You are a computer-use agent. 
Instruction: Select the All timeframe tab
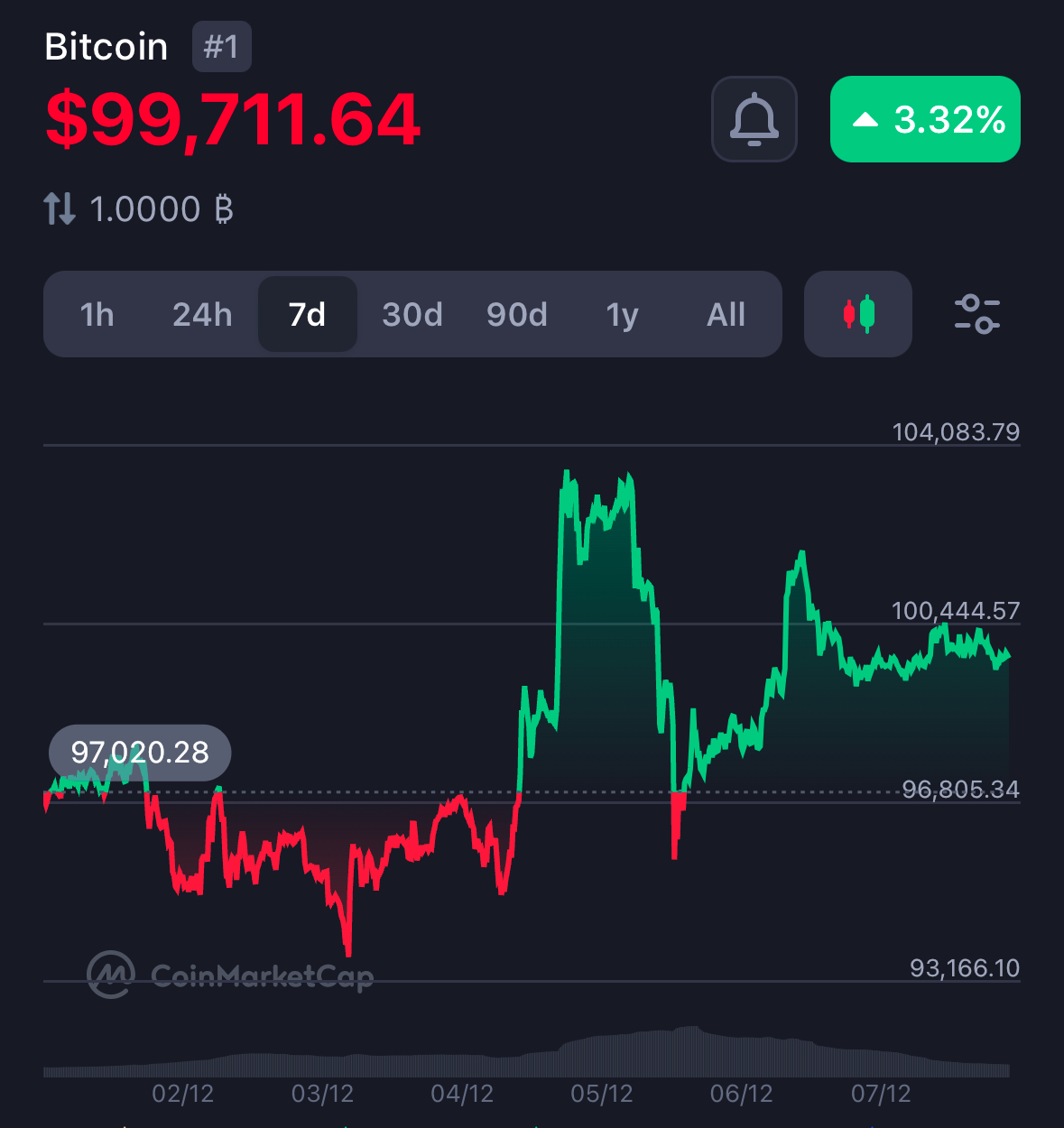tap(726, 314)
